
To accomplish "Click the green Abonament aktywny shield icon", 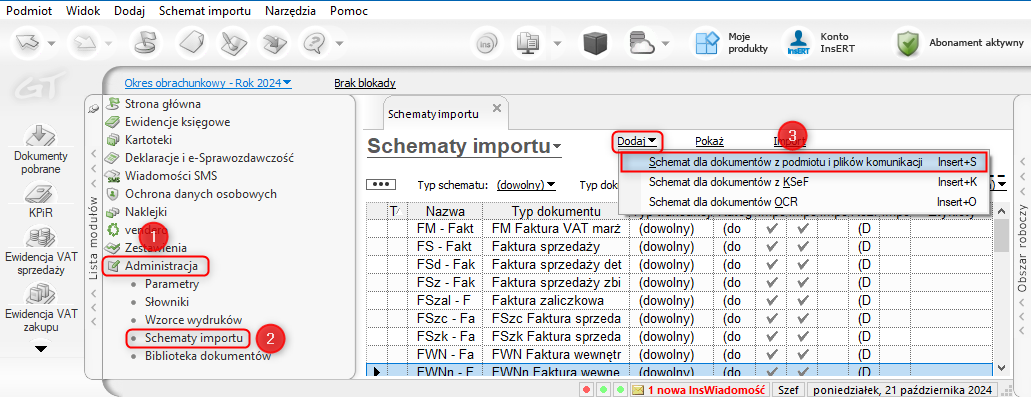I will click(x=908, y=43).
